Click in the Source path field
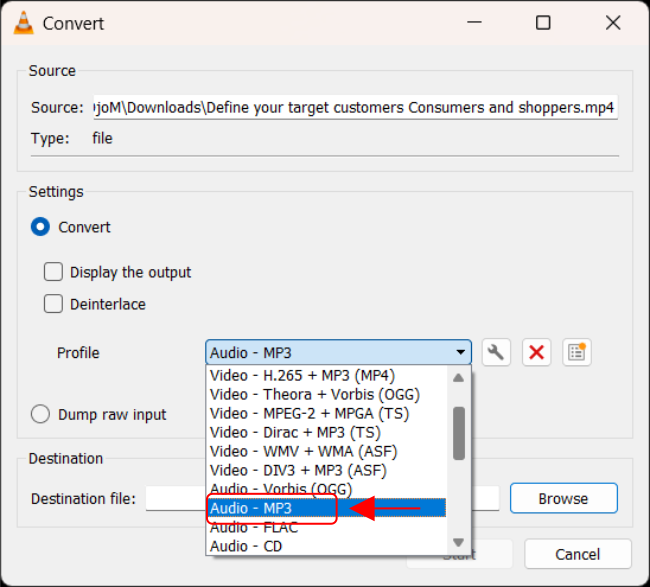Viewport: 650px width, 587px height. 355,107
